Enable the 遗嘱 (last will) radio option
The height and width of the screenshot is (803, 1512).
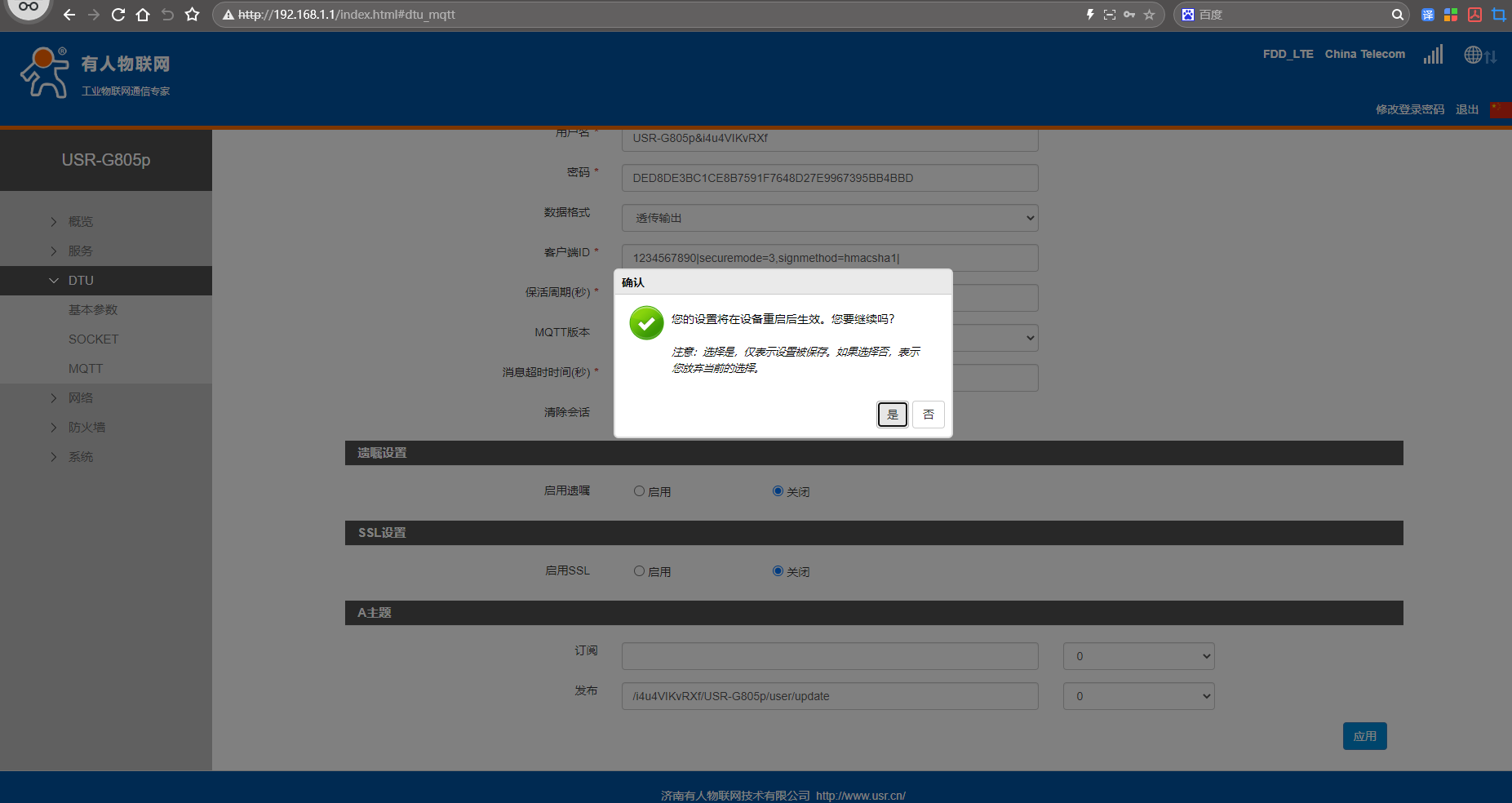tap(640, 491)
